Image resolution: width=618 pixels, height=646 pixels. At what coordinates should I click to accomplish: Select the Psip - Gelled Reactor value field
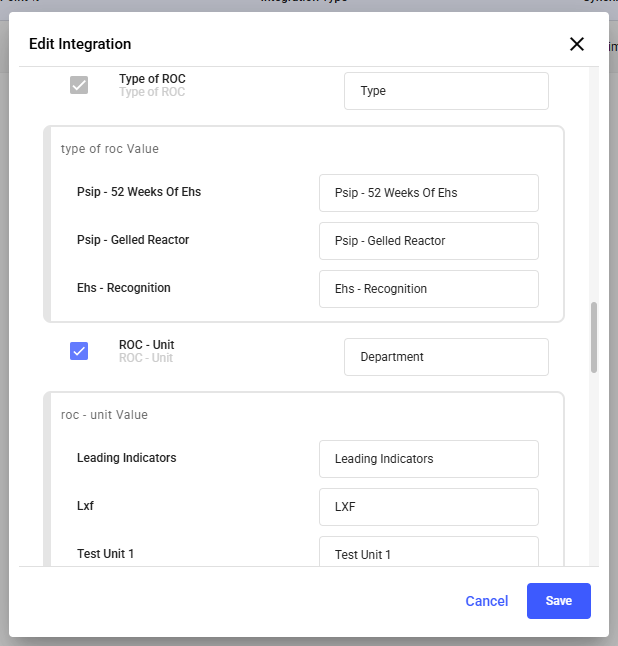point(429,241)
